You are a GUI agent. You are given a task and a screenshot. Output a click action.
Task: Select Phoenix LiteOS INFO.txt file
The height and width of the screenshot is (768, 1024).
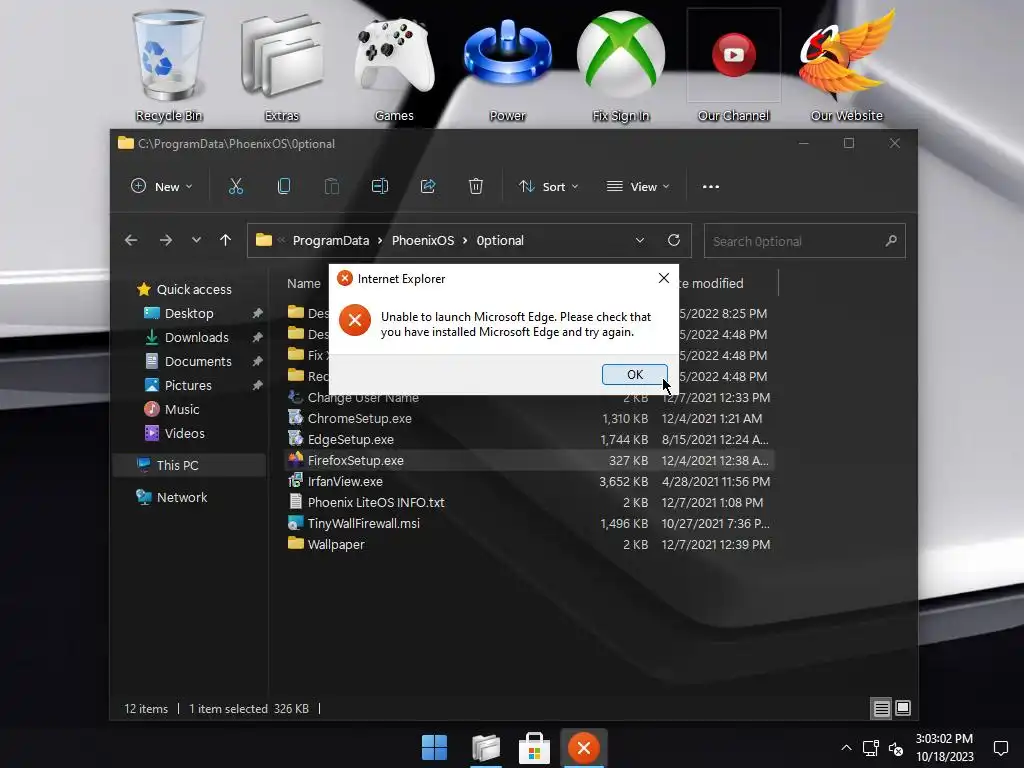(x=530, y=502)
